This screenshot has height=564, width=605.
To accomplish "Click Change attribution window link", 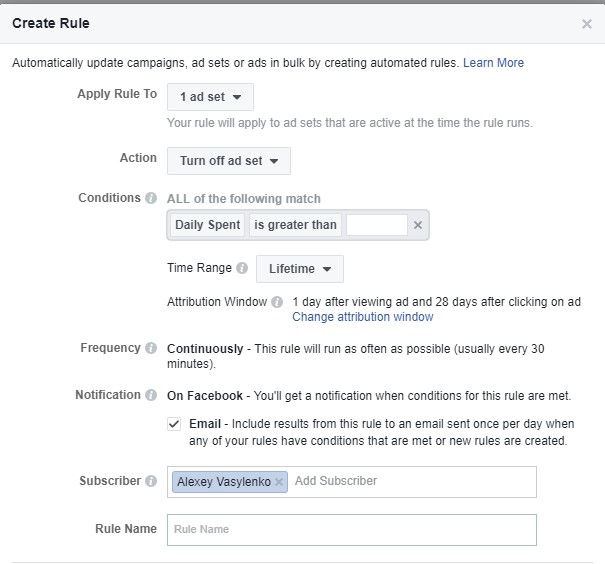I will pos(363,317).
